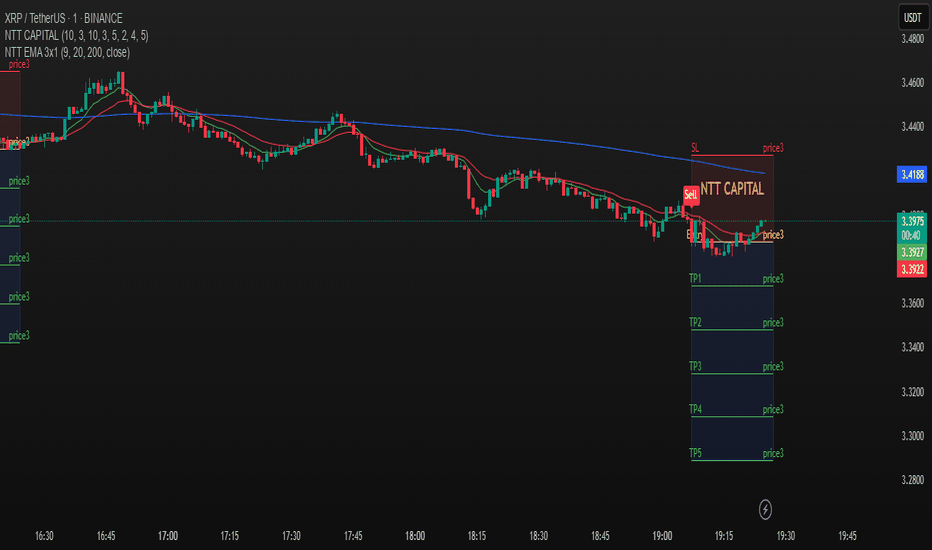Image resolution: width=932 pixels, height=550 pixels.
Task: Click the red 3.3922 price label
Action: point(912,269)
